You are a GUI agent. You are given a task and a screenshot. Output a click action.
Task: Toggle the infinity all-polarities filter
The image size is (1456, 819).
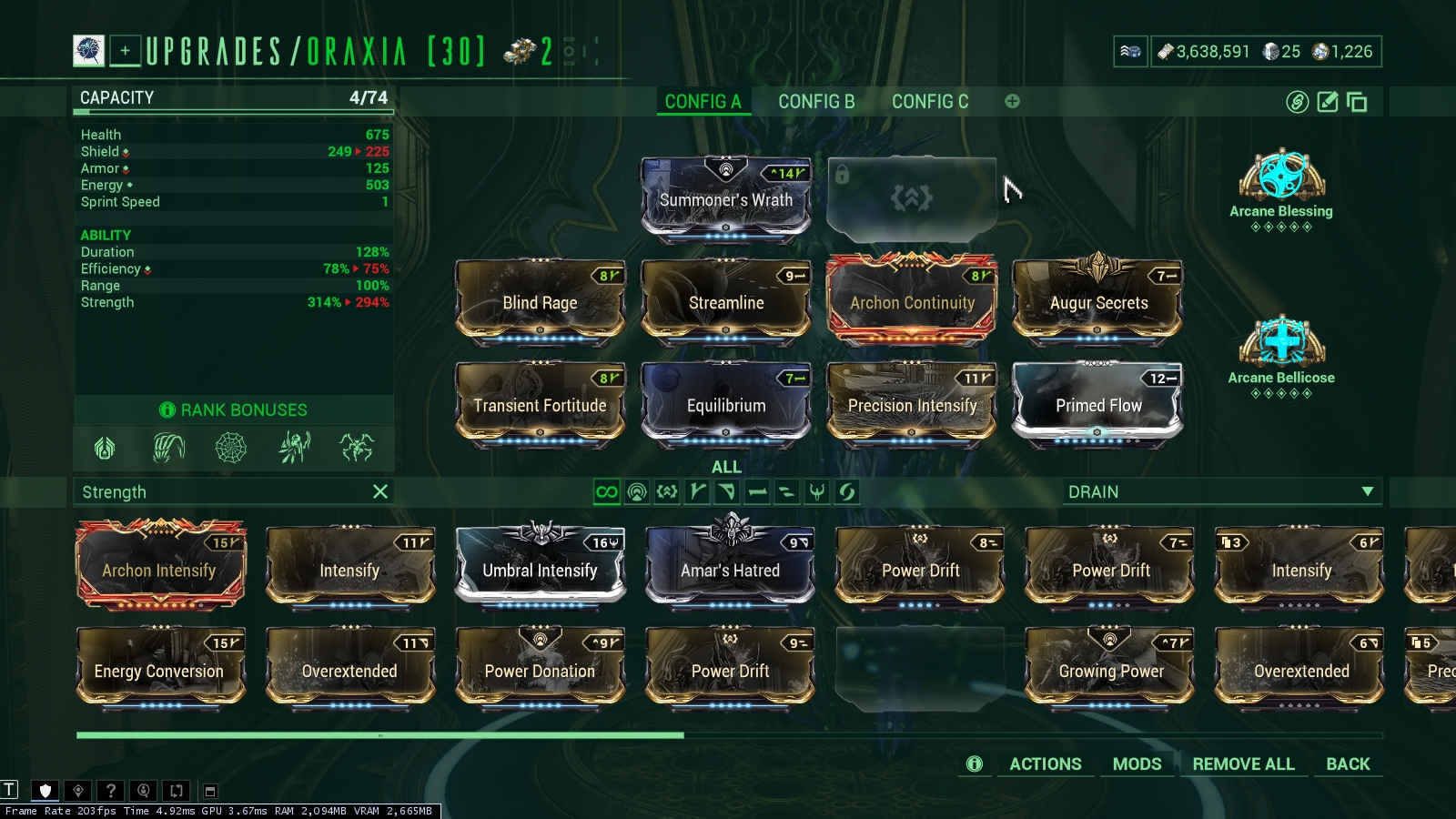click(x=606, y=492)
